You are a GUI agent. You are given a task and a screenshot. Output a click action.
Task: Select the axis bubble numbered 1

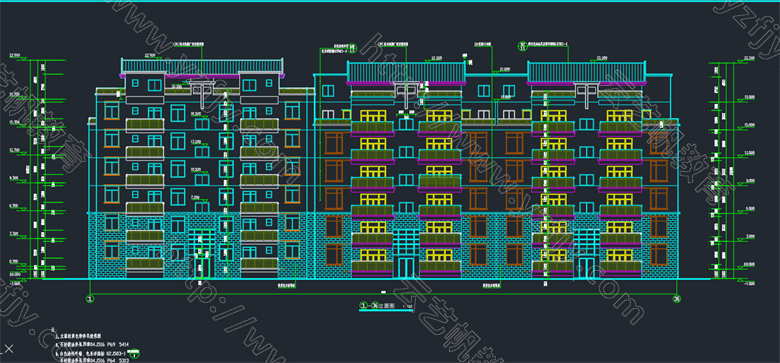(x=90, y=299)
